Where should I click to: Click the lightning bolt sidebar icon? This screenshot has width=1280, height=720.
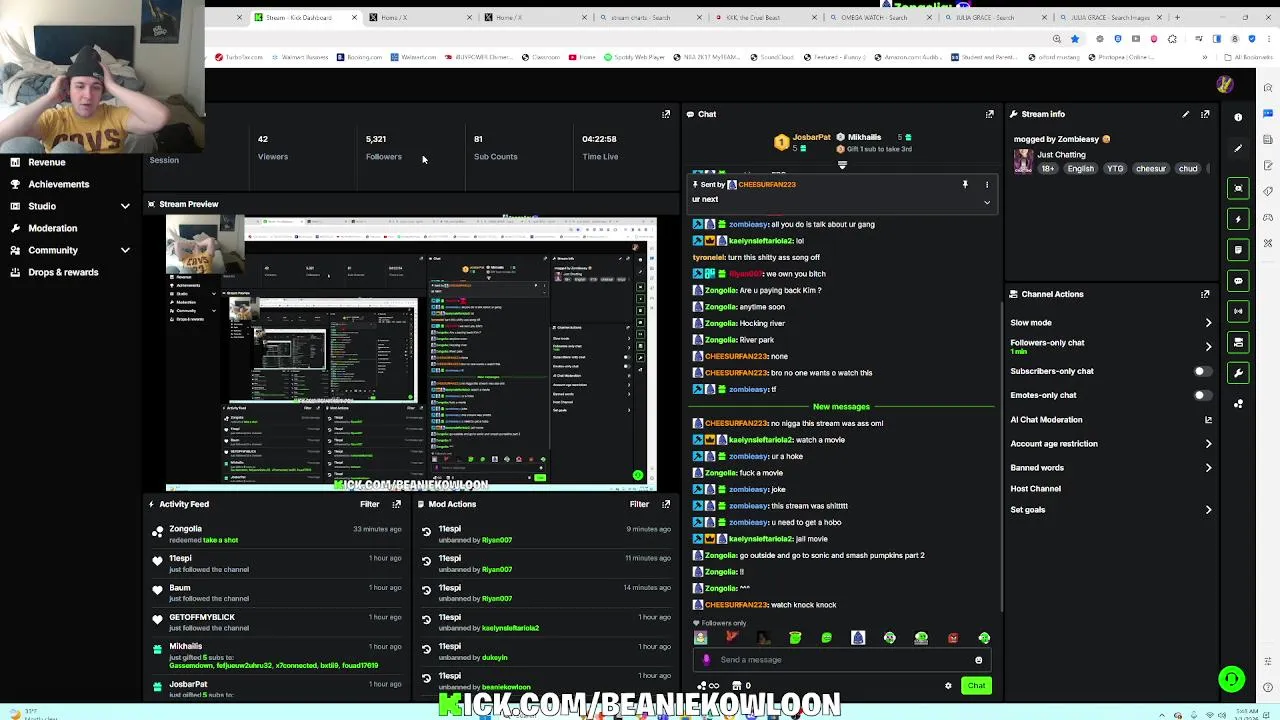point(1238,219)
